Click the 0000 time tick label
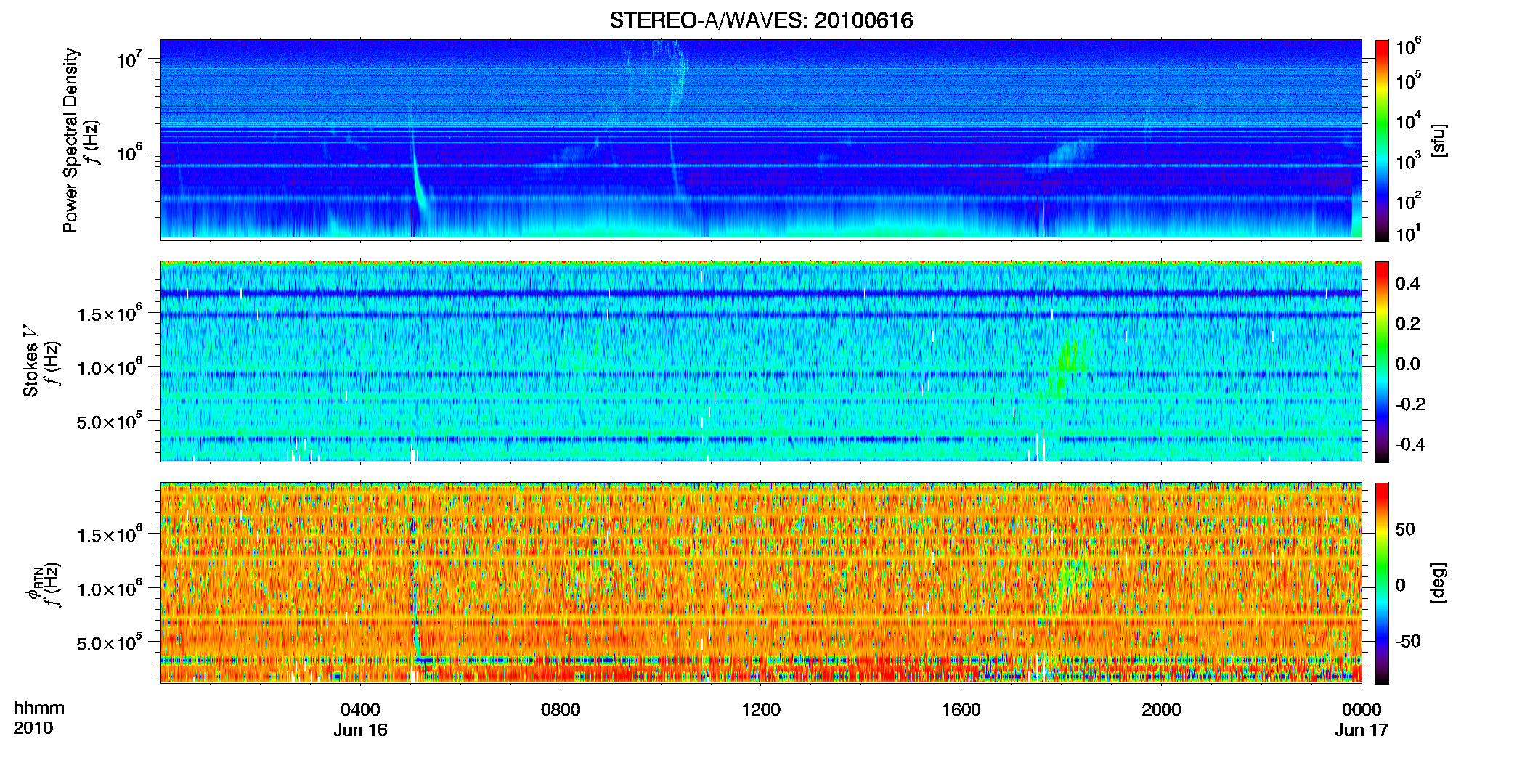This screenshot has height=784, width=1522. pyautogui.click(x=1362, y=709)
